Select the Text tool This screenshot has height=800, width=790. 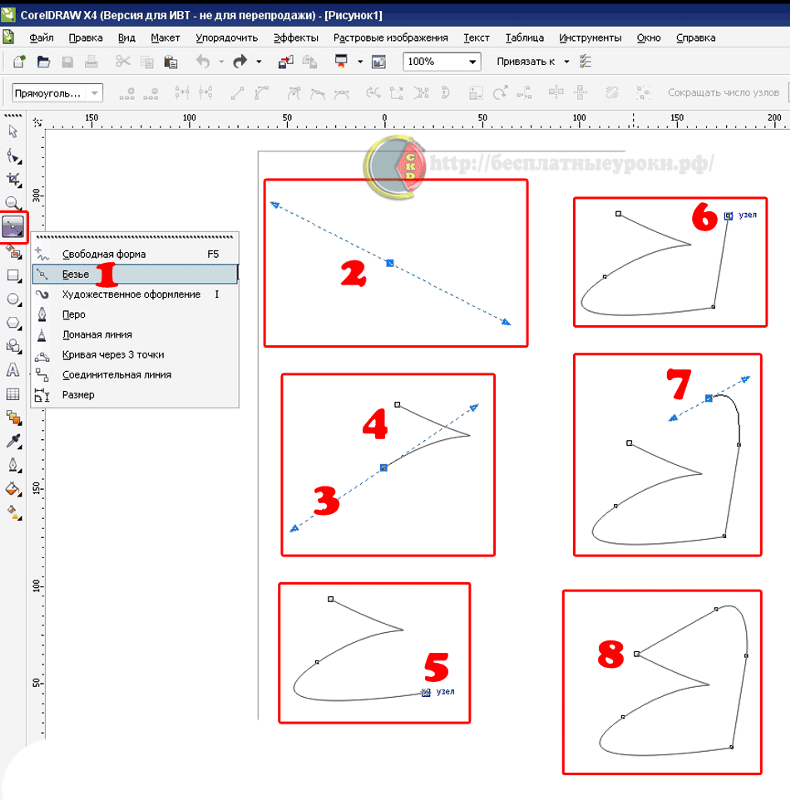pyautogui.click(x=13, y=370)
